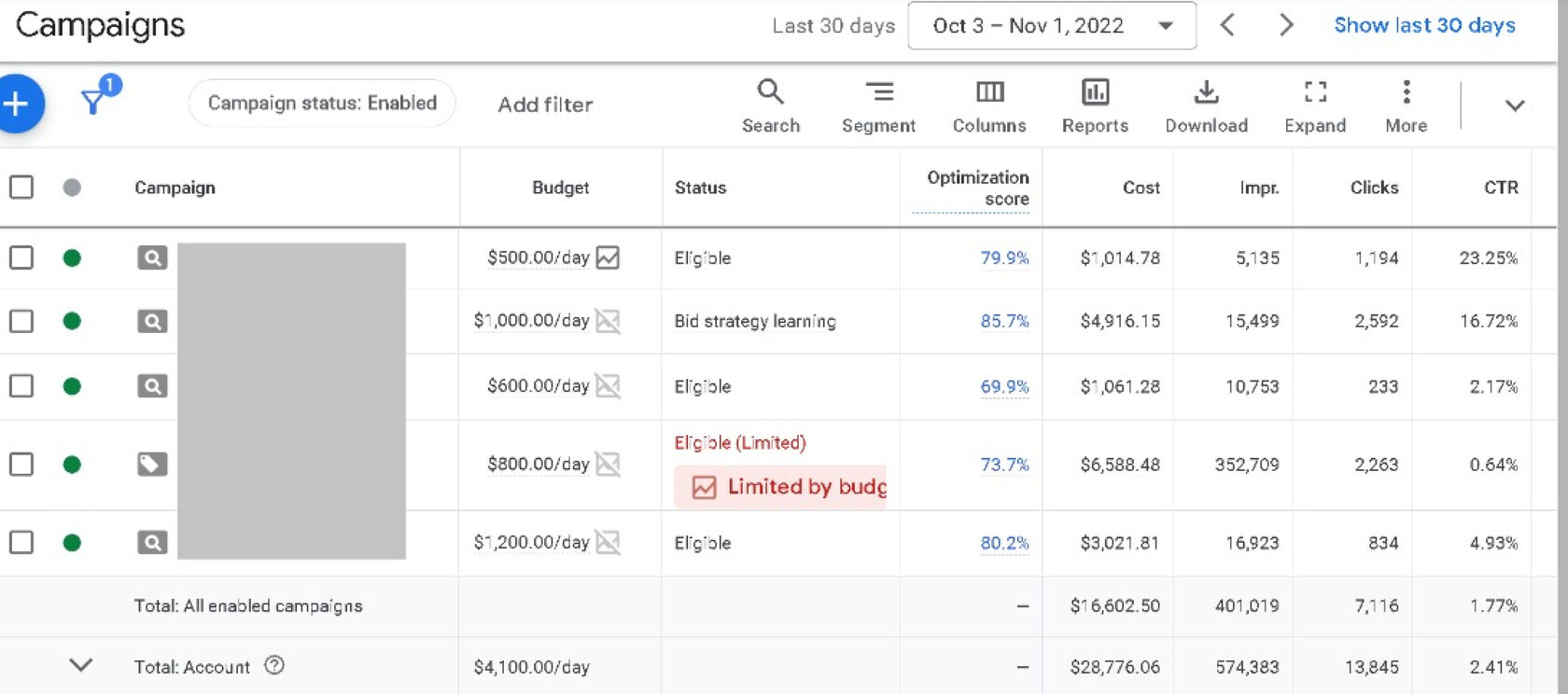Open Segment options
The height and width of the screenshot is (694, 1568).
[878, 107]
